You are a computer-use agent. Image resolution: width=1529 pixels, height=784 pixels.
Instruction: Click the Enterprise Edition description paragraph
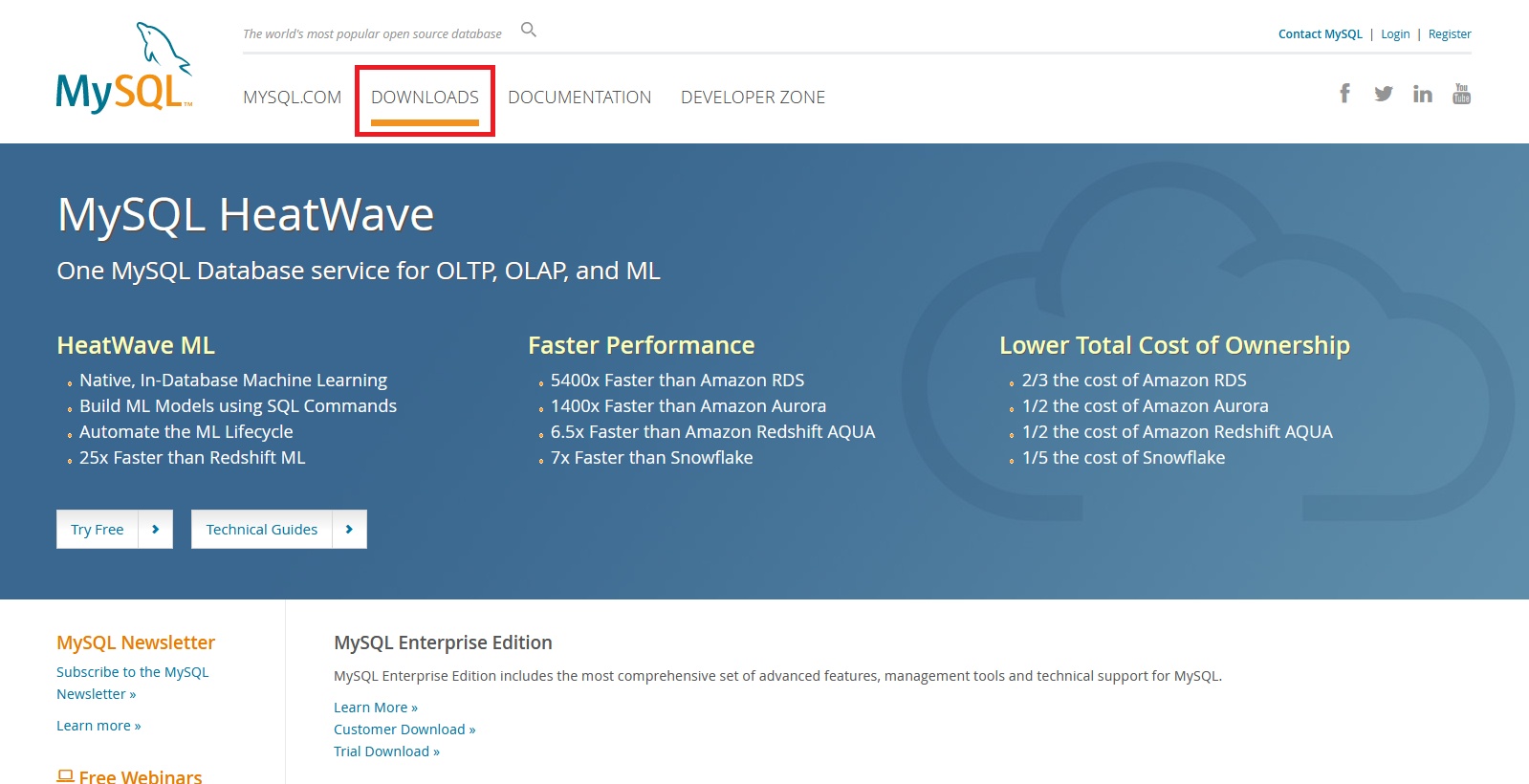coord(777,676)
